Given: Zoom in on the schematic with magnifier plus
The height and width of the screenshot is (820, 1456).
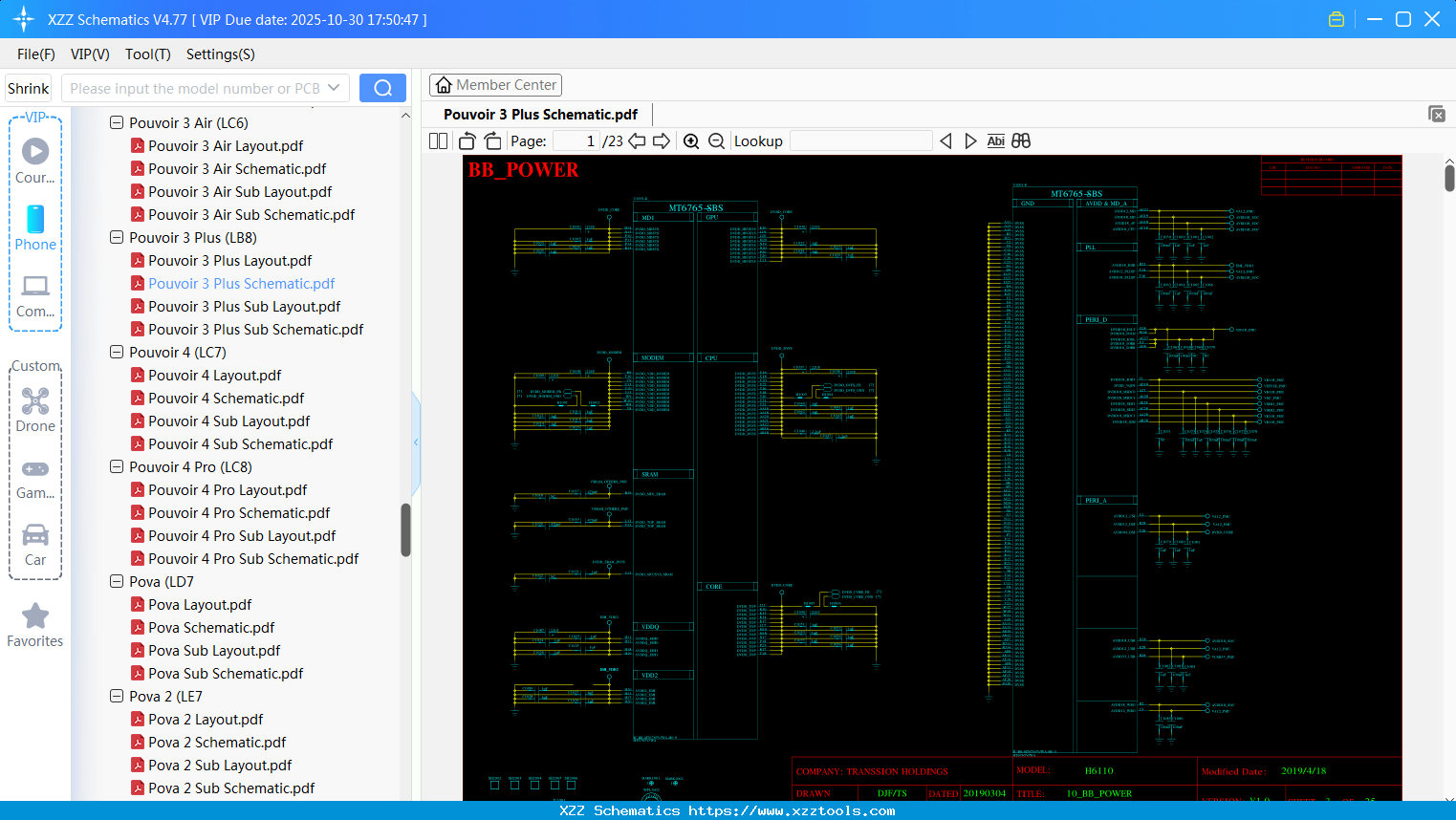Looking at the screenshot, I should point(691,140).
